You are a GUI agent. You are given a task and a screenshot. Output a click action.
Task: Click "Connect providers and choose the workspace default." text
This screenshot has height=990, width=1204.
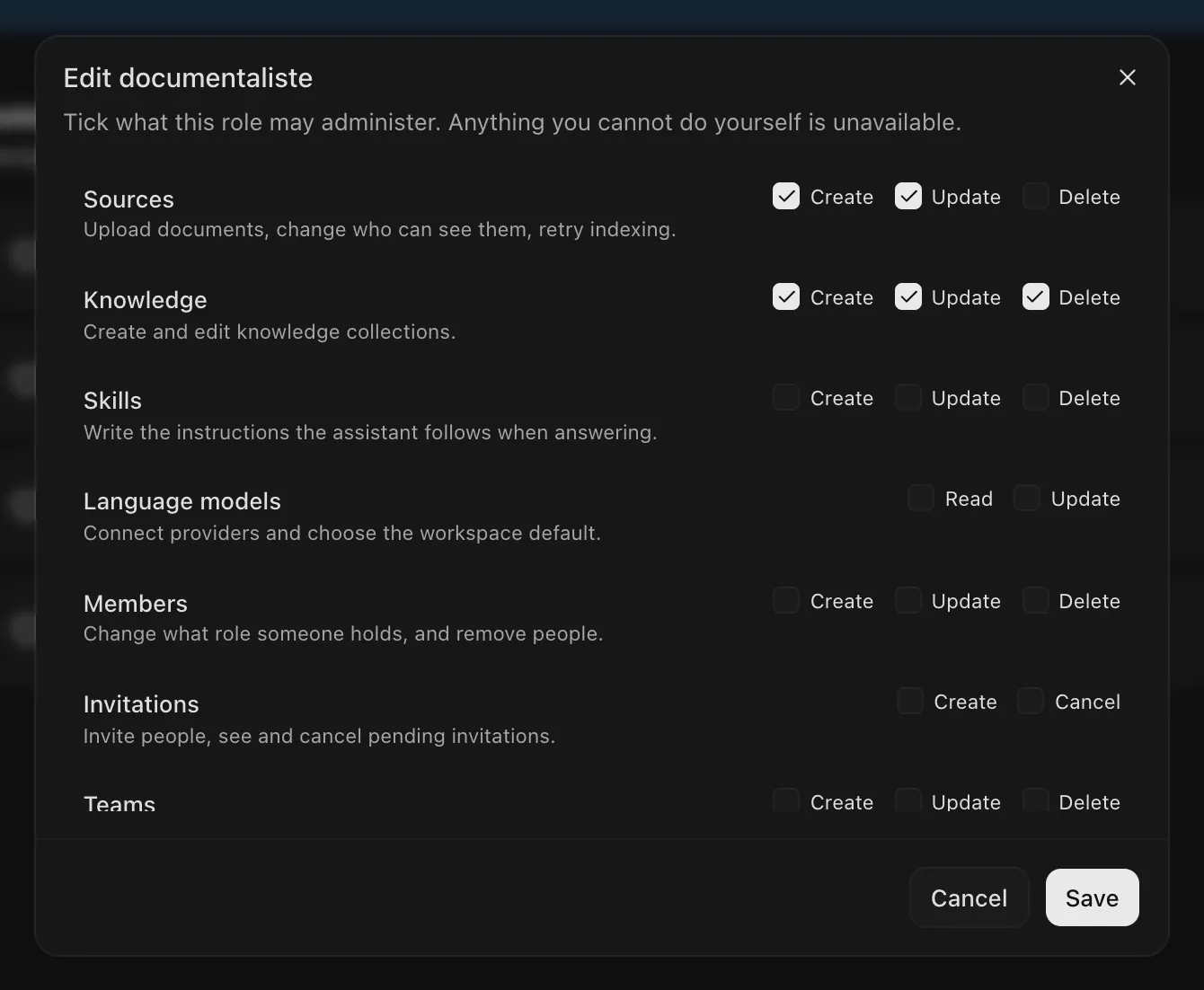(342, 533)
